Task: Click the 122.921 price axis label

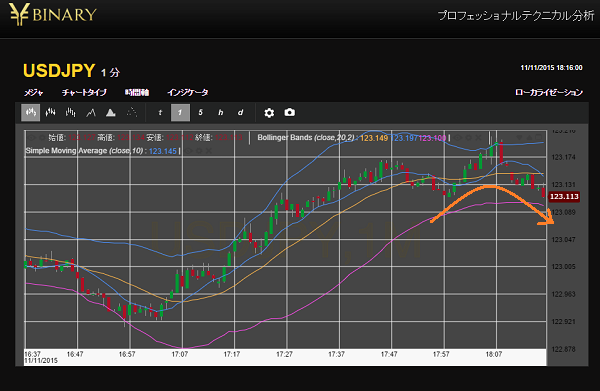Action: click(x=563, y=322)
